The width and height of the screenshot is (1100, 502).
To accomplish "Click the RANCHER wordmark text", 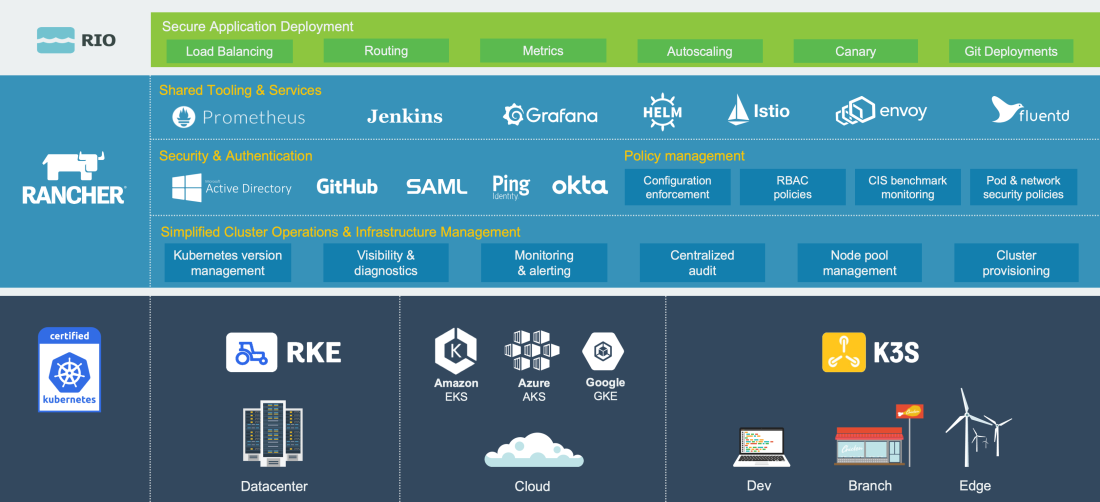I will point(74,195).
